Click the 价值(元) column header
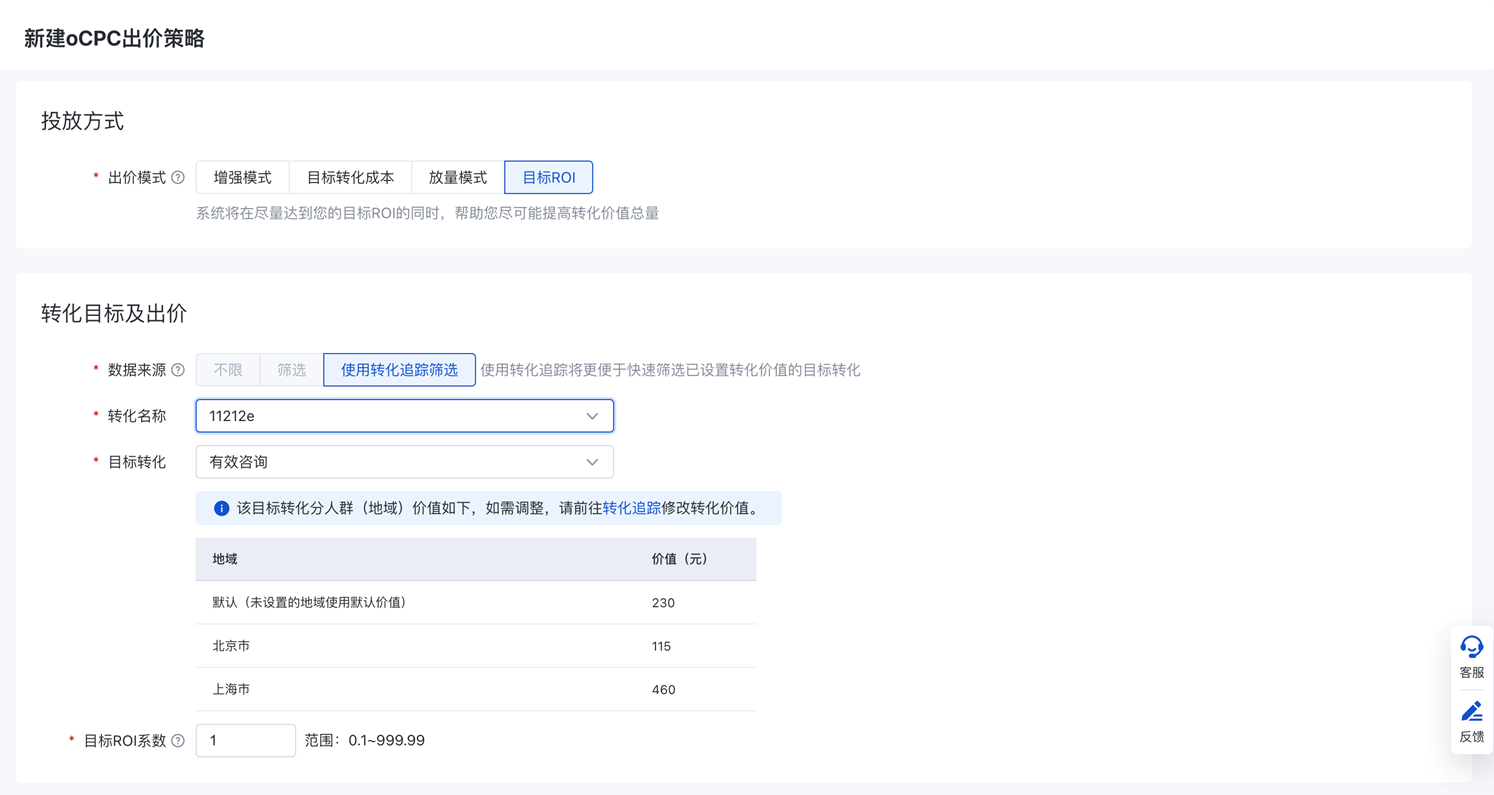Image resolution: width=1494 pixels, height=795 pixels. click(x=680, y=559)
